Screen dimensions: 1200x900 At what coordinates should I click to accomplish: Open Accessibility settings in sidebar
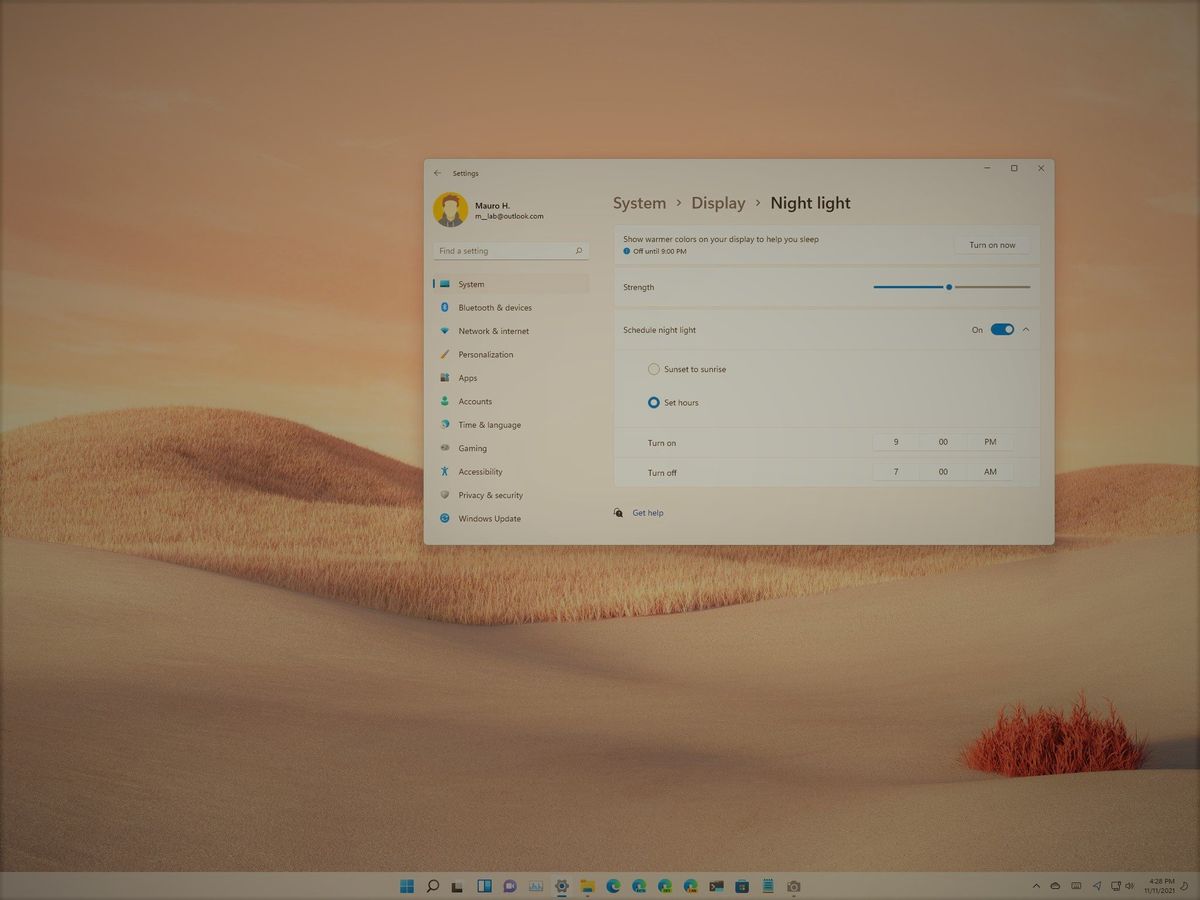[x=511, y=472]
